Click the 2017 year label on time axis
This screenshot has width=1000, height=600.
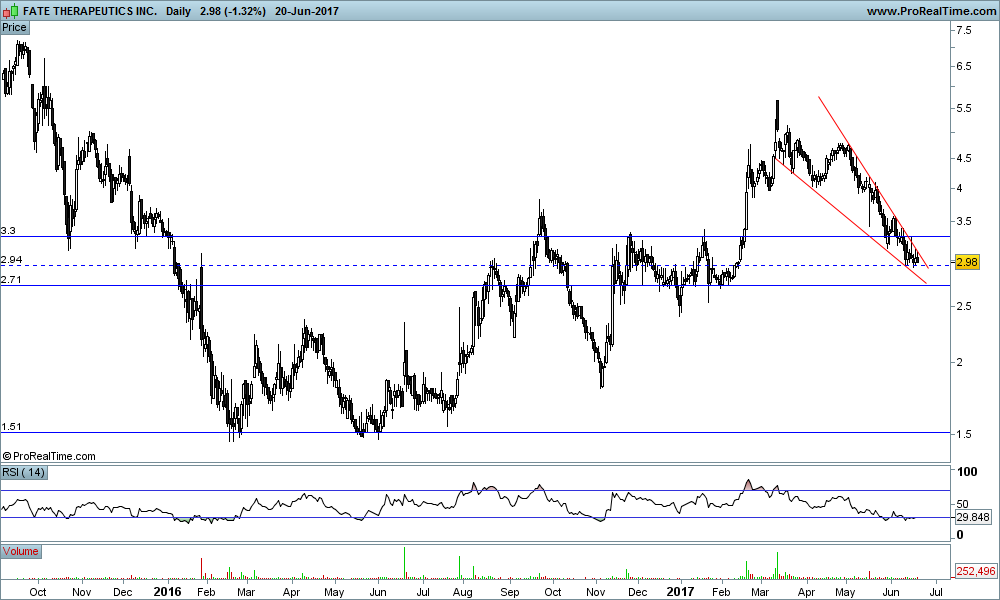pyautogui.click(x=680, y=592)
